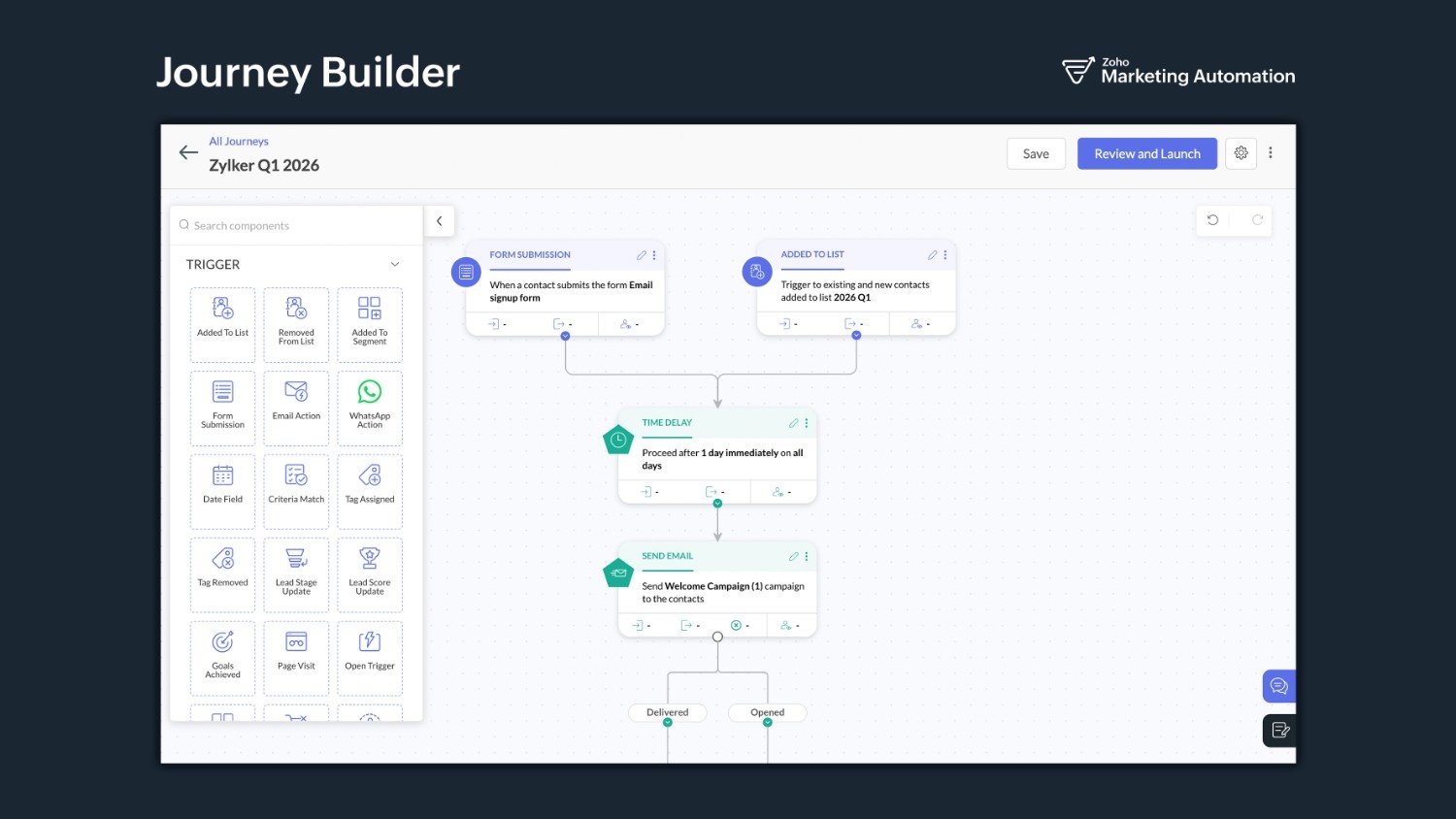Open the edit pencil on Time Delay node
The width and height of the screenshot is (1456, 819).
793,423
